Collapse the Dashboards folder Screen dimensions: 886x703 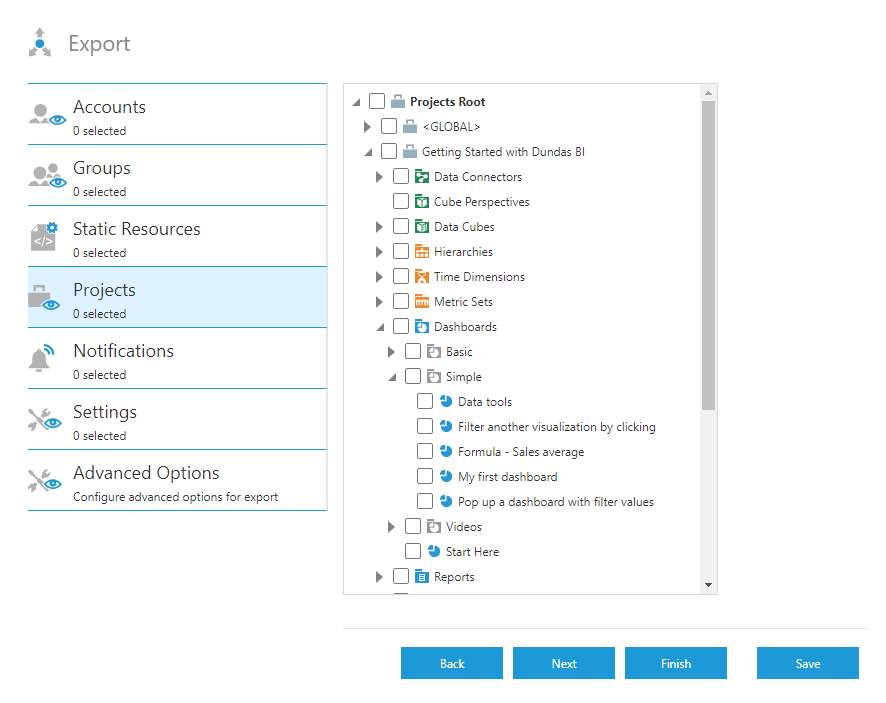[380, 327]
